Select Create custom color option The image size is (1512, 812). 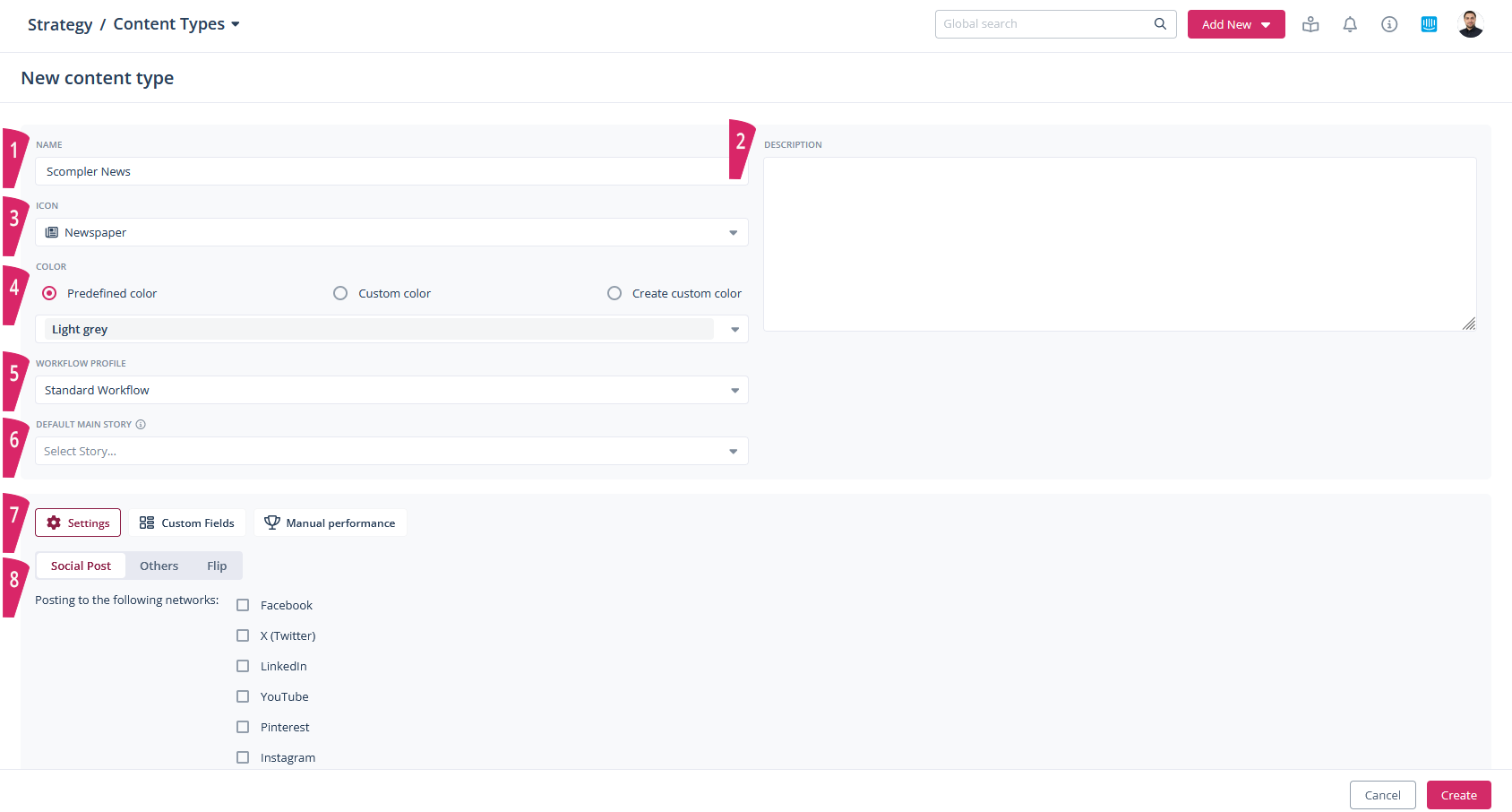click(x=614, y=293)
